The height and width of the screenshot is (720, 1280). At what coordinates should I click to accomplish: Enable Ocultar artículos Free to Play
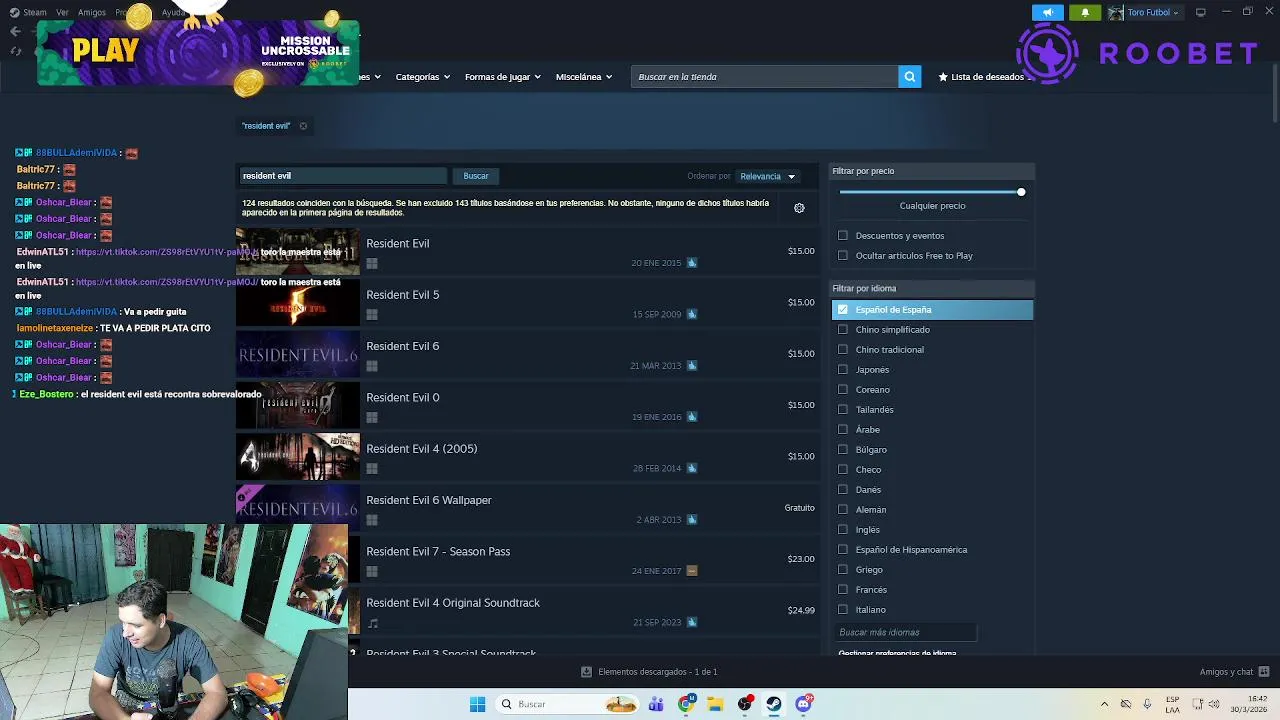click(843, 256)
